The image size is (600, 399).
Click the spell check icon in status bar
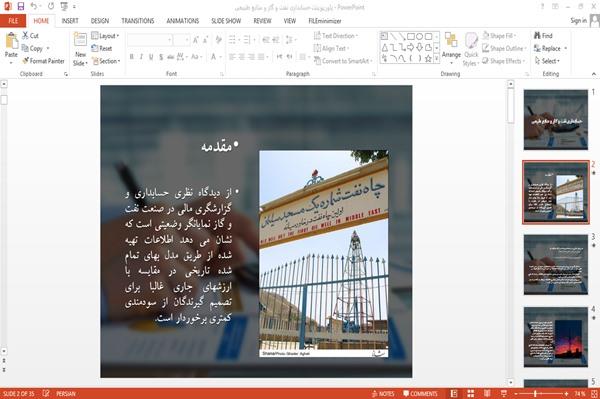click(46, 393)
